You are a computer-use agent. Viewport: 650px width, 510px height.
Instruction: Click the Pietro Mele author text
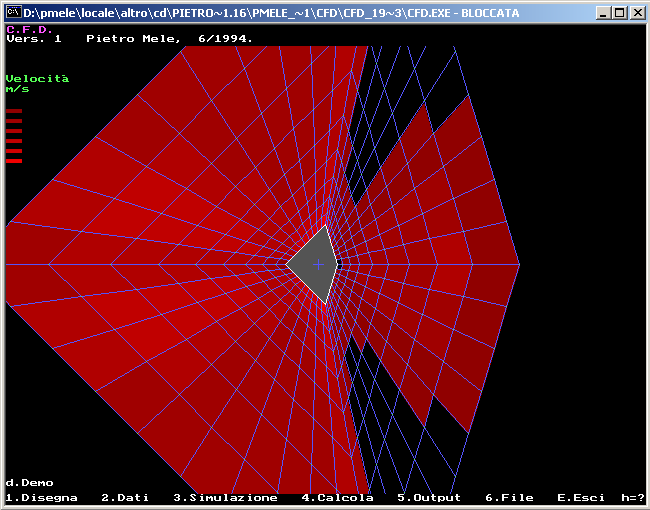pyautogui.click(x=133, y=39)
